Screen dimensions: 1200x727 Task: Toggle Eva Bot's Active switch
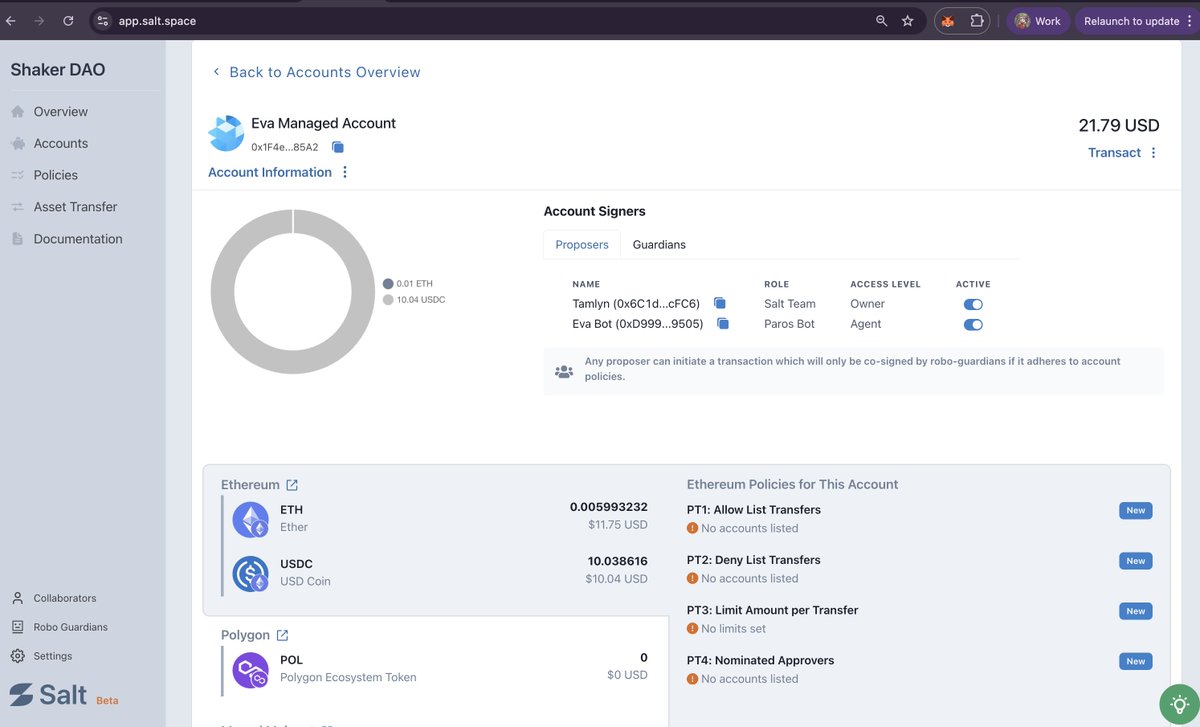(973, 324)
